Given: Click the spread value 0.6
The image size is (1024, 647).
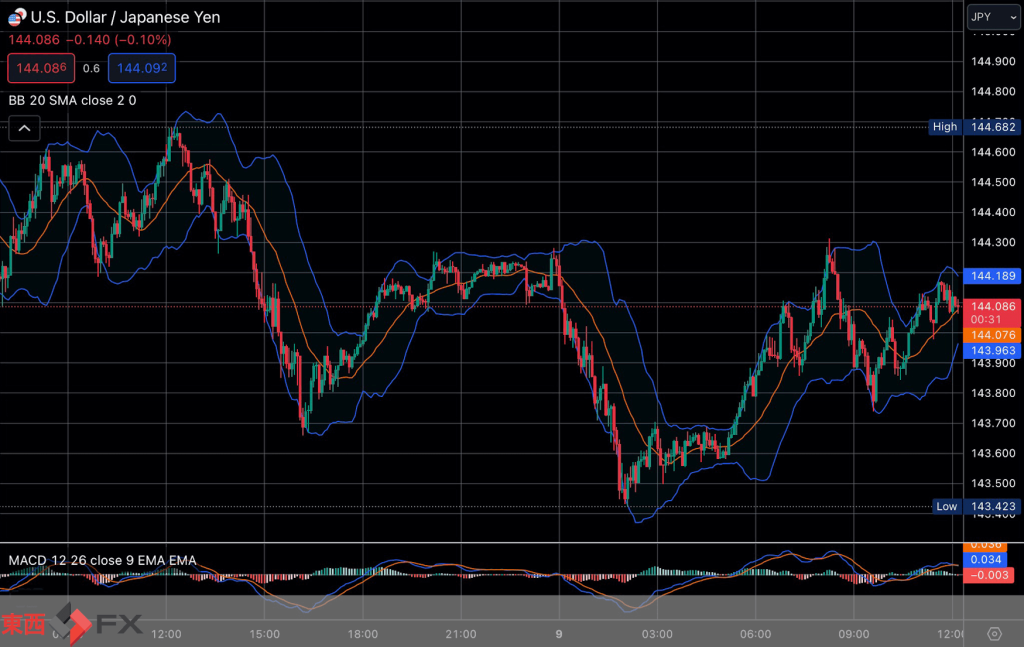Looking at the screenshot, I should (91, 69).
